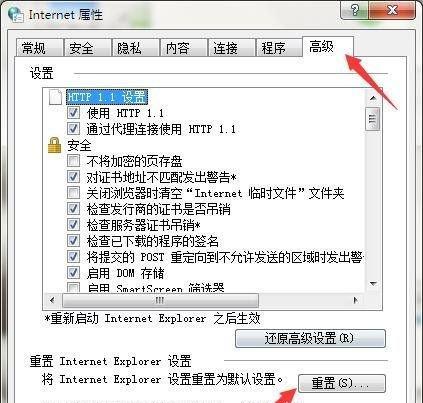Screen dimensions: 423x403
Task: Enable 不将加密的页存盘 checkbox
Action: [73, 161]
